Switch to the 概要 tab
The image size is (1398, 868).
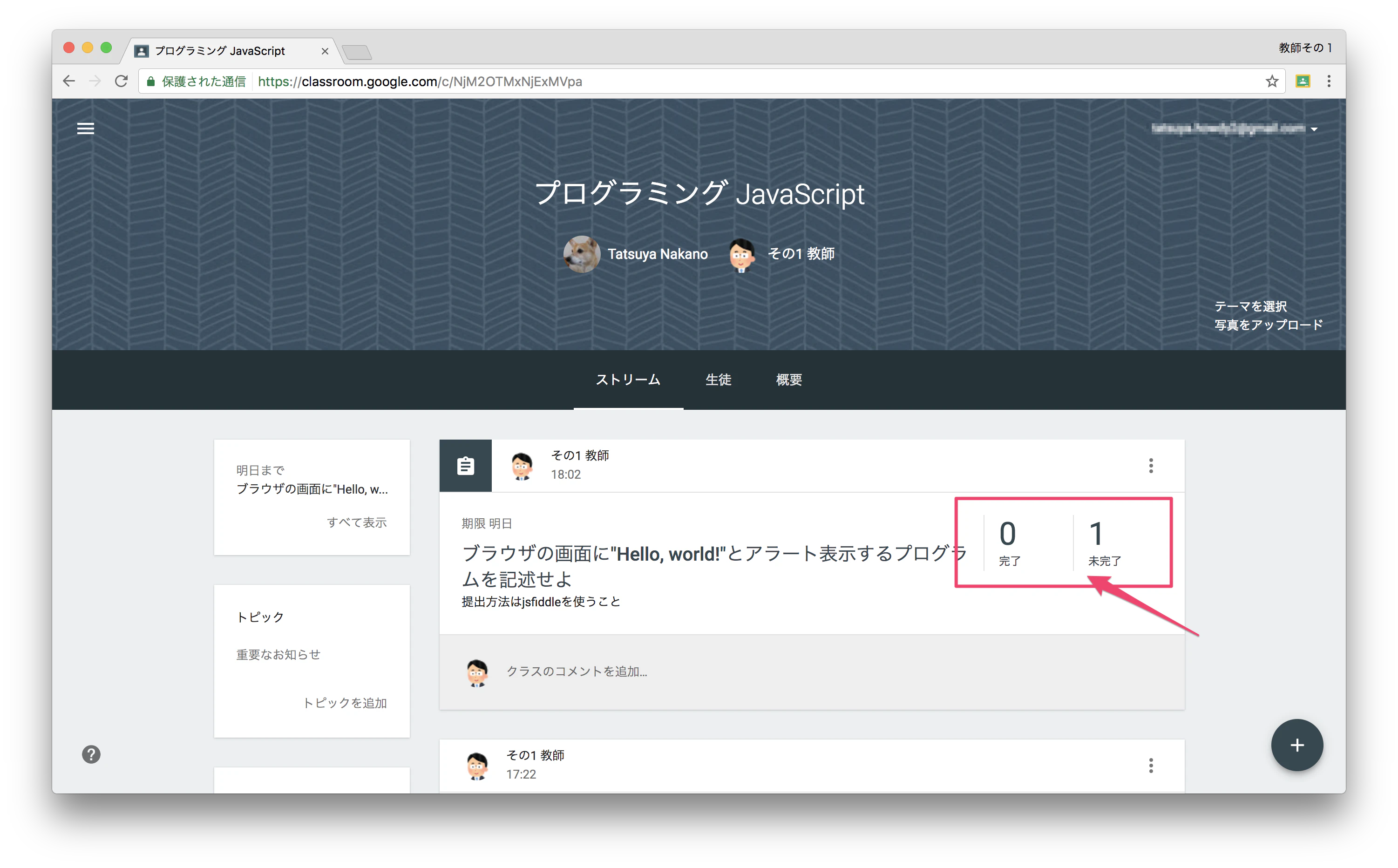789,380
